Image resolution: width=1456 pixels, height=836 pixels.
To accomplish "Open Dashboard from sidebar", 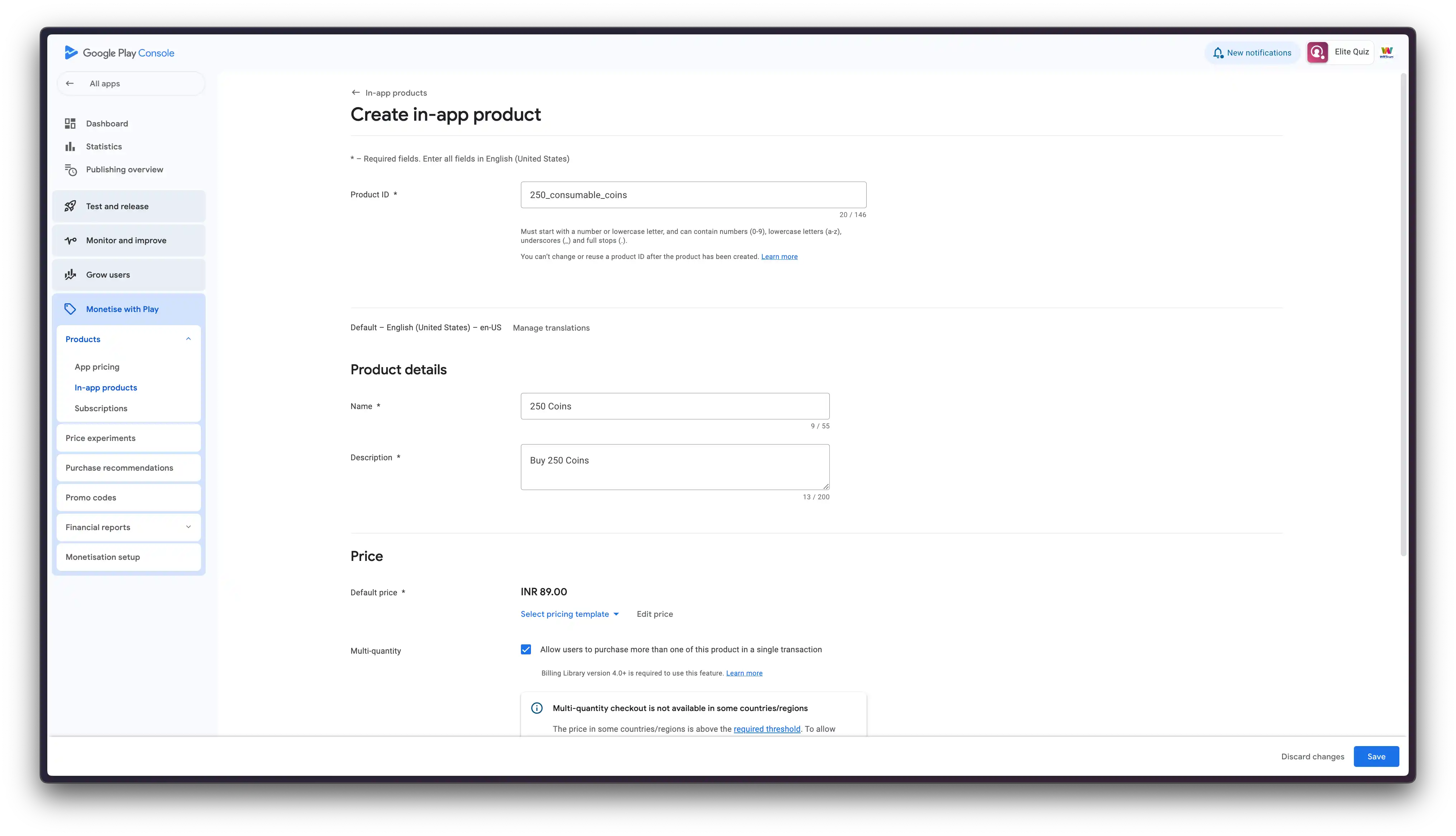I will coord(107,124).
